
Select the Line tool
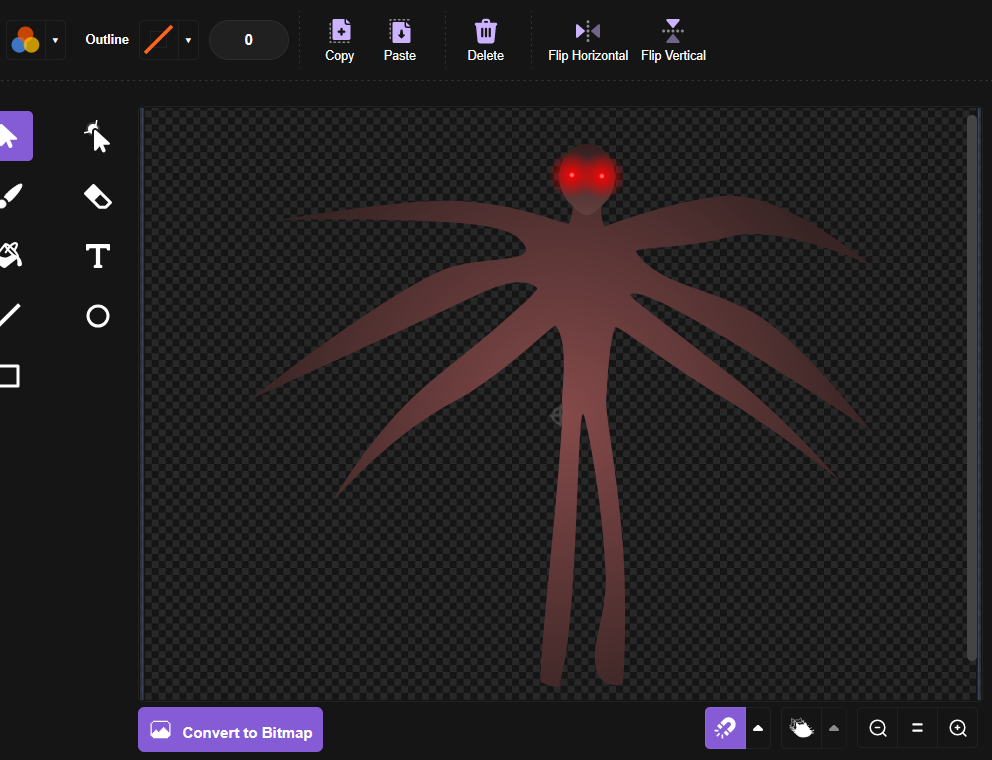click(10, 315)
